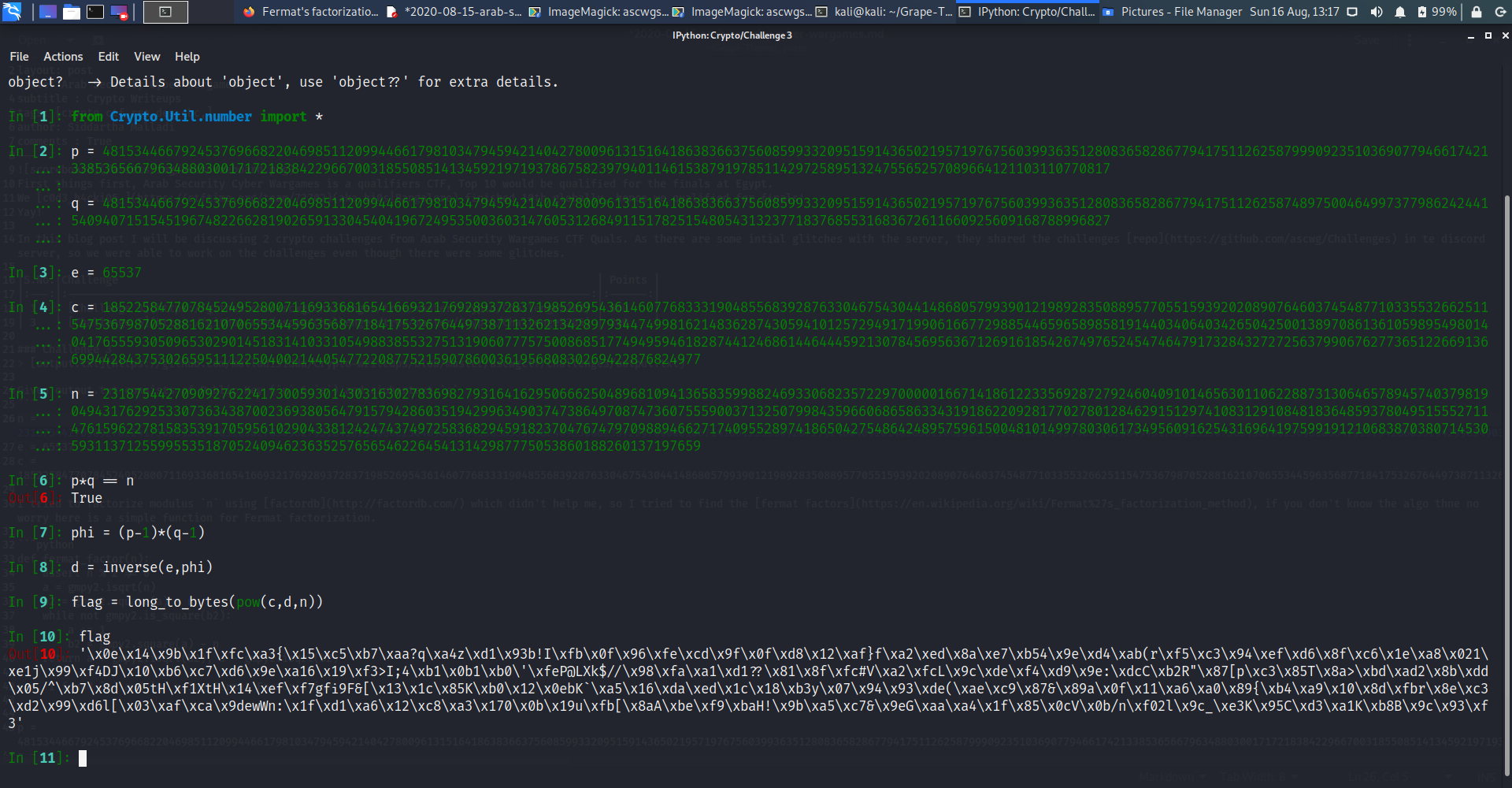Viewport: 1512px width, 788px height.
Task: Click the Out[10] byte string output
Action: (748, 689)
